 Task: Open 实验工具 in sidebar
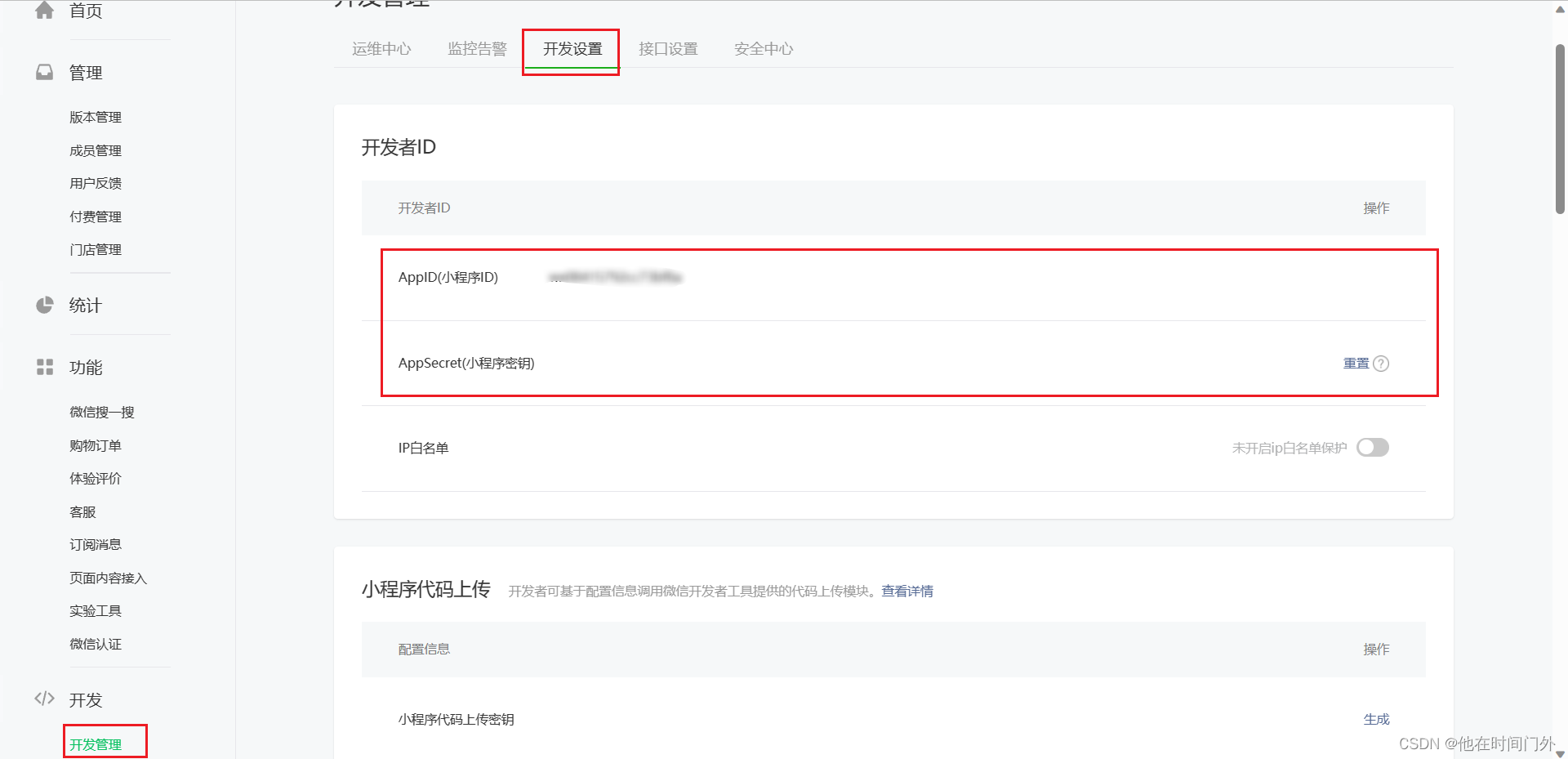click(x=96, y=611)
